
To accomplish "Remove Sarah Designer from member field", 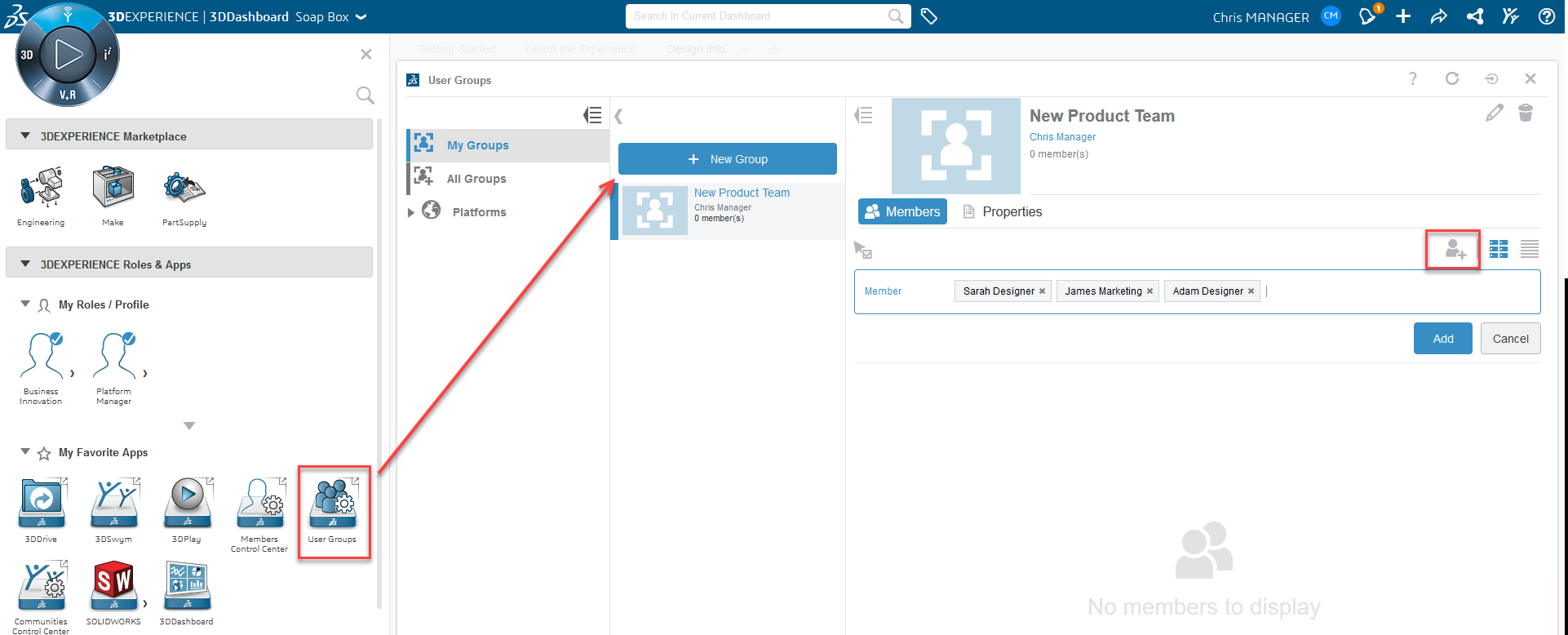I will pyautogui.click(x=1042, y=291).
